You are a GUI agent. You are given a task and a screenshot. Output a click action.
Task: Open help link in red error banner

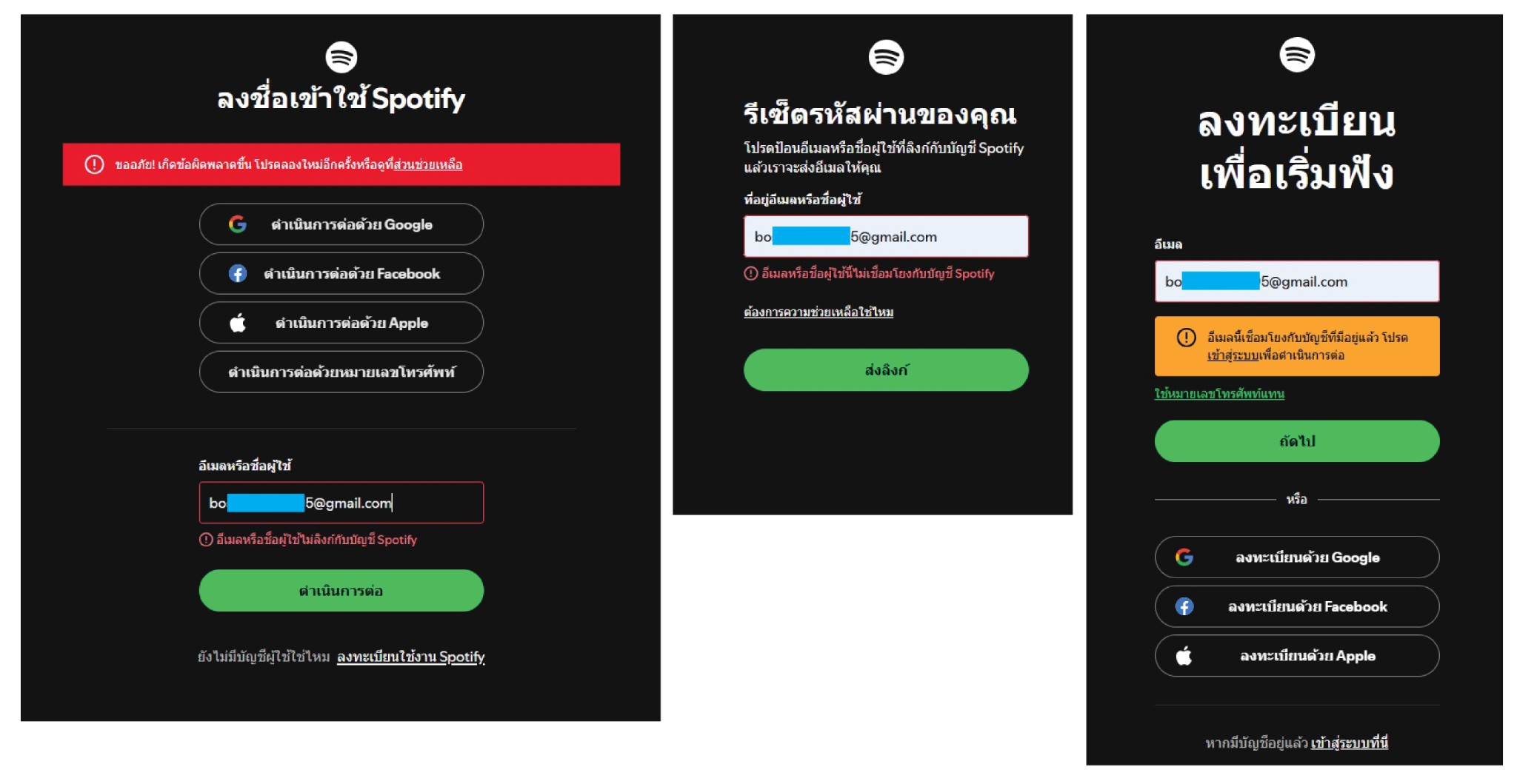(x=428, y=164)
